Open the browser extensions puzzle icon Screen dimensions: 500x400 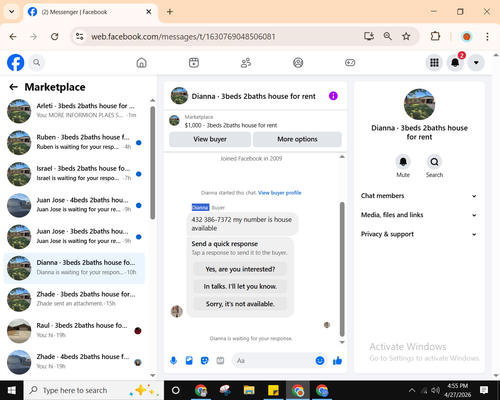(x=435, y=36)
